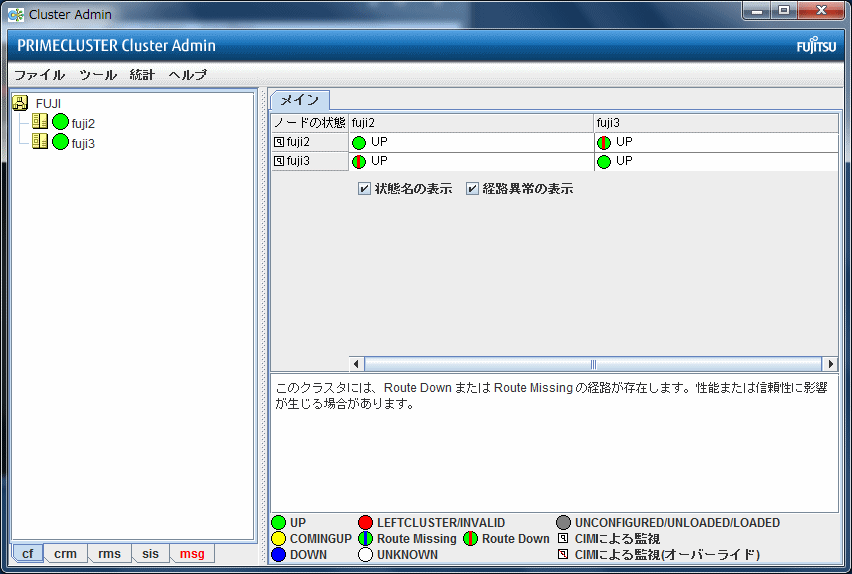The image size is (852, 574).
Task: Toggle the 状態名の表示 checkbox
Action: point(364,189)
